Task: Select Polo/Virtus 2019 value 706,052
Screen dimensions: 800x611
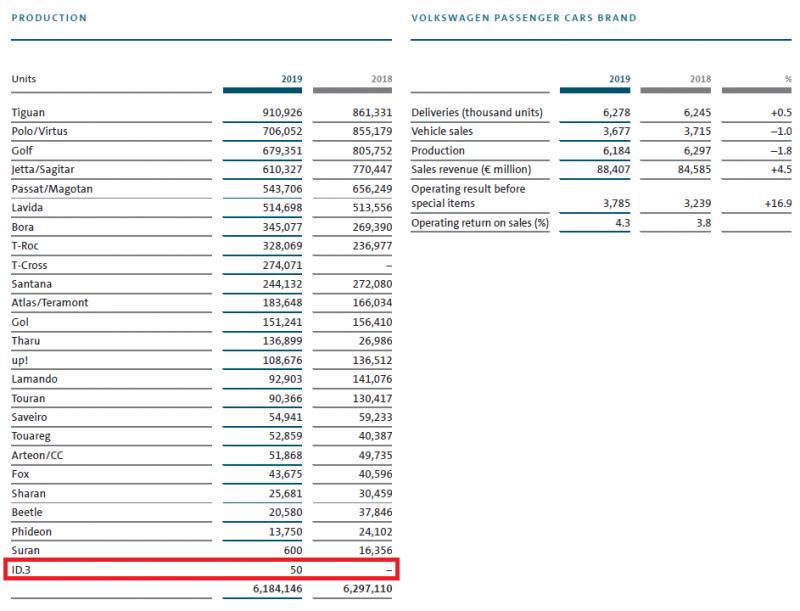Action: point(282,132)
